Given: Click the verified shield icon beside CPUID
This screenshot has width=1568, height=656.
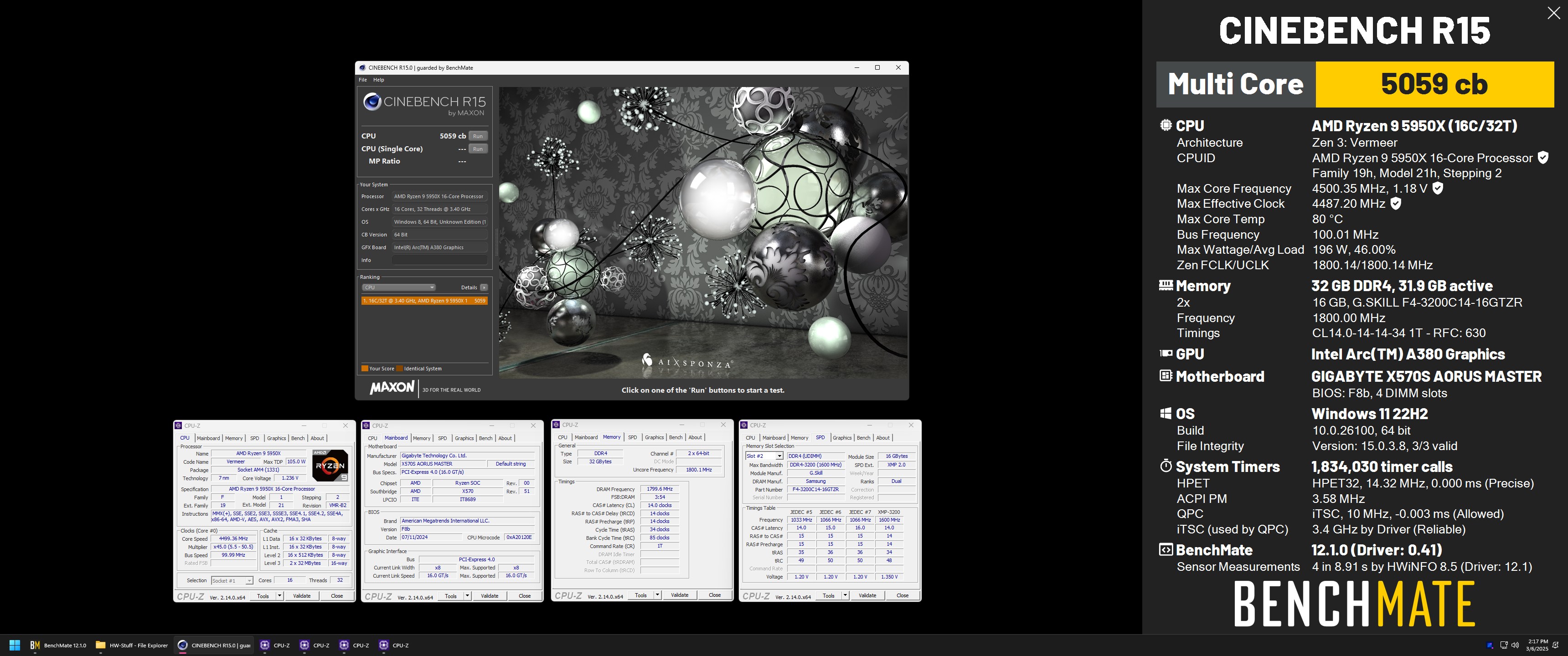Looking at the screenshot, I should click(1543, 158).
